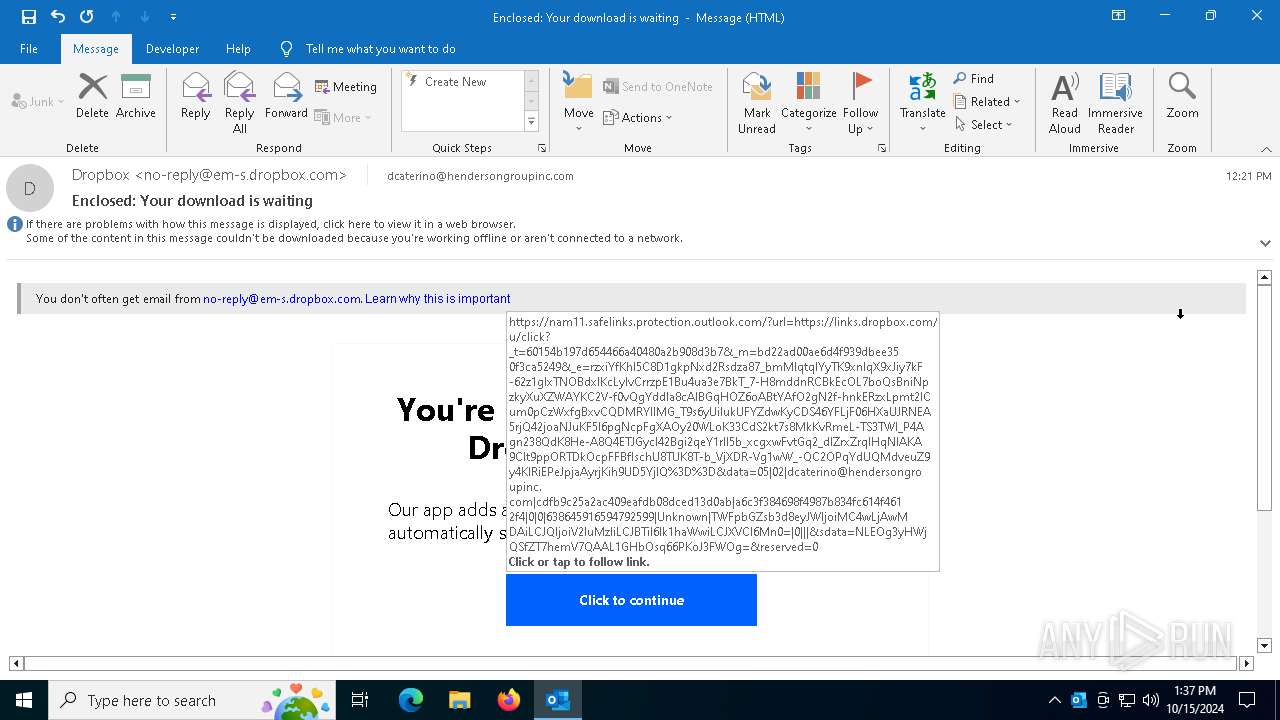Open Select dropdown

tap(984, 124)
